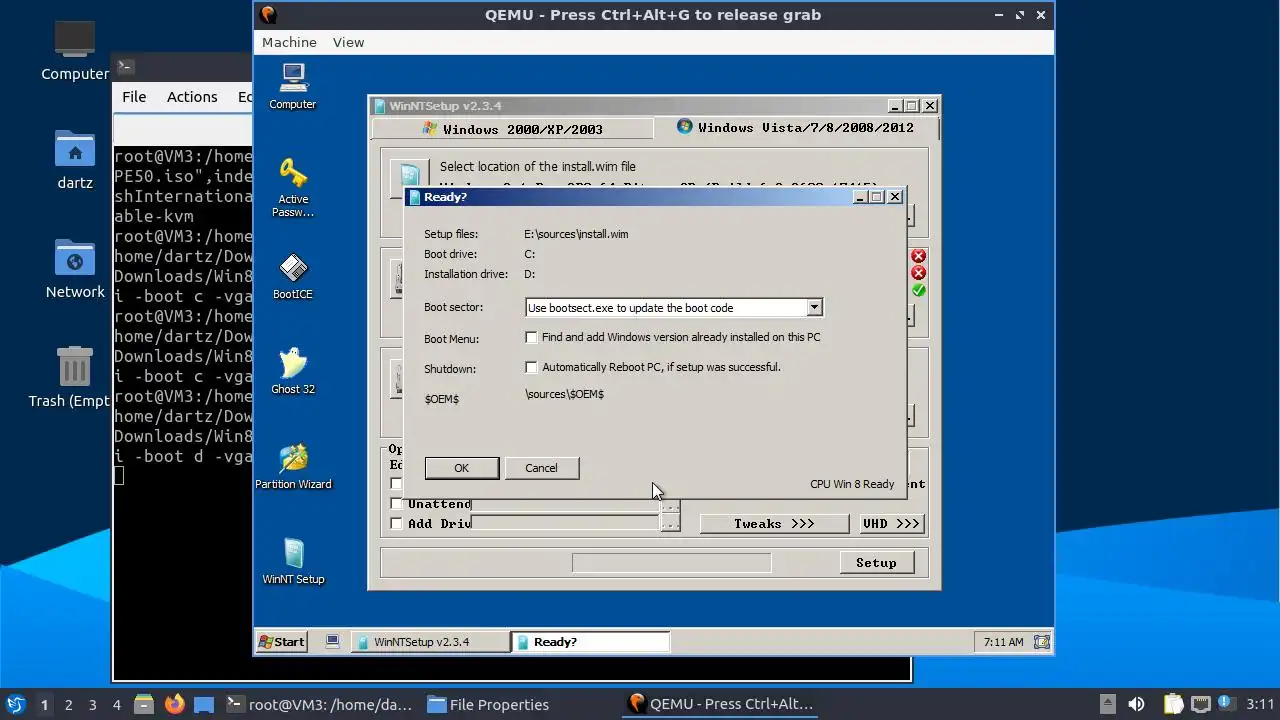
Task: Open the BootICE desktop icon
Action: [x=293, y=276]
